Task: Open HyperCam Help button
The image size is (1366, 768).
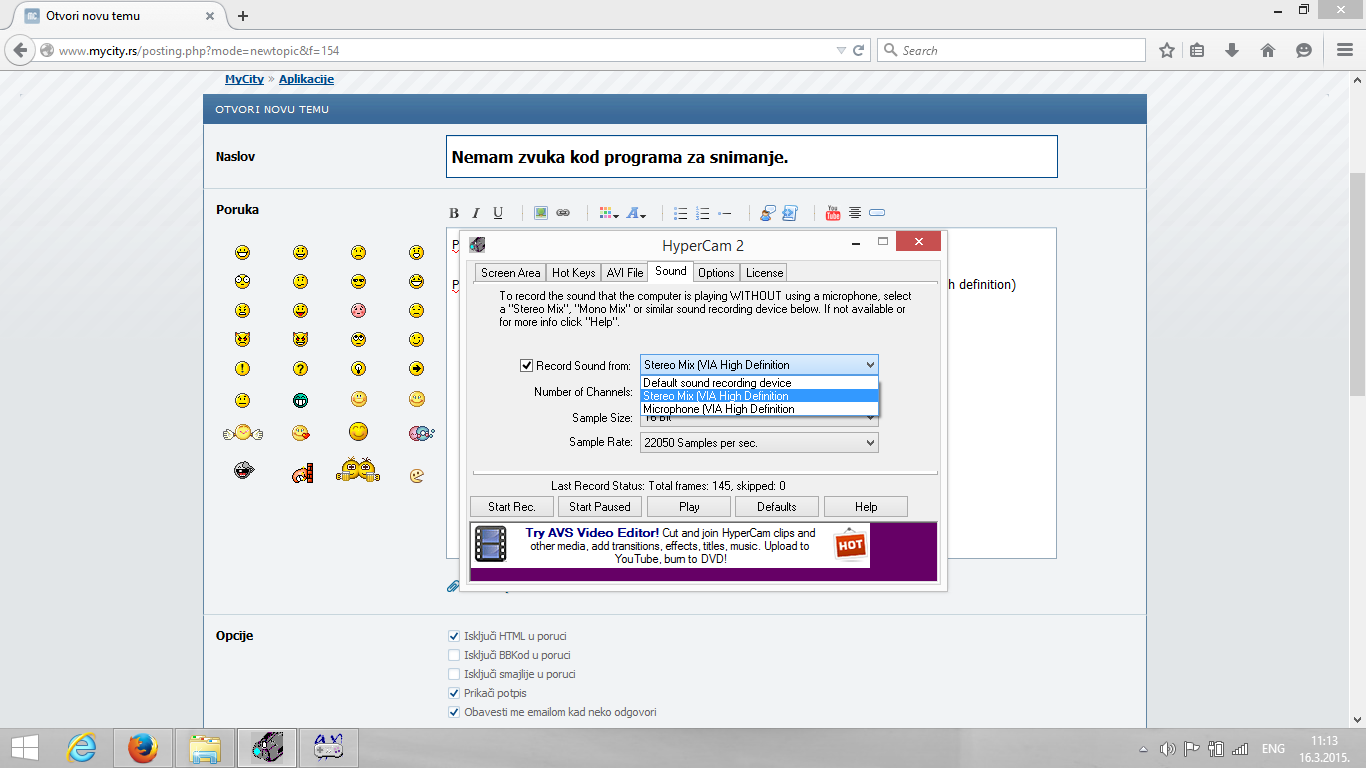Action: click(866, 507)
